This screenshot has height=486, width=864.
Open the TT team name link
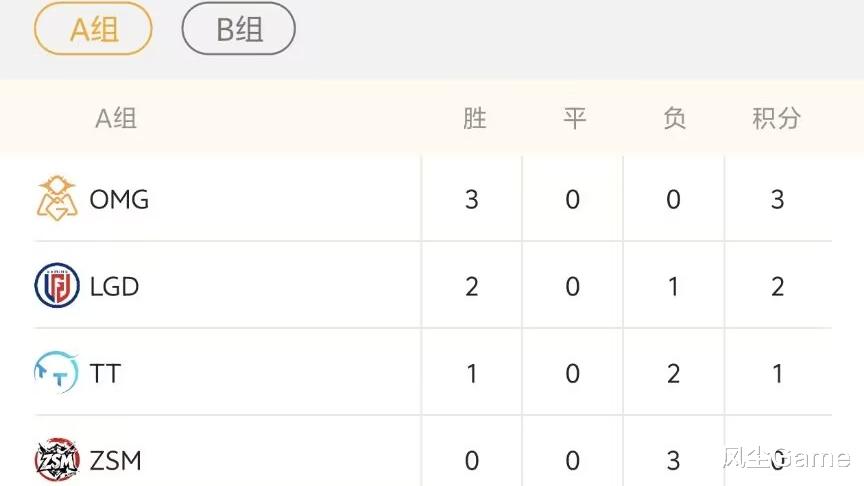point(105,373)
